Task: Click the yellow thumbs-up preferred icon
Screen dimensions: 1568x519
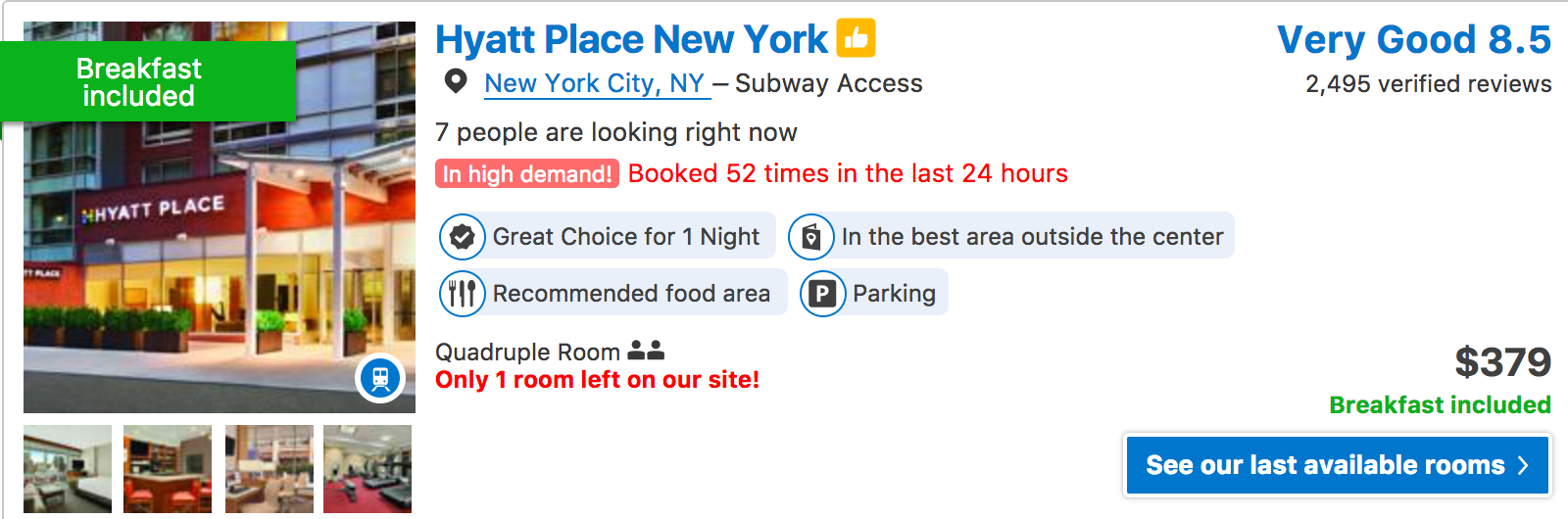Action: coord(856,39)
